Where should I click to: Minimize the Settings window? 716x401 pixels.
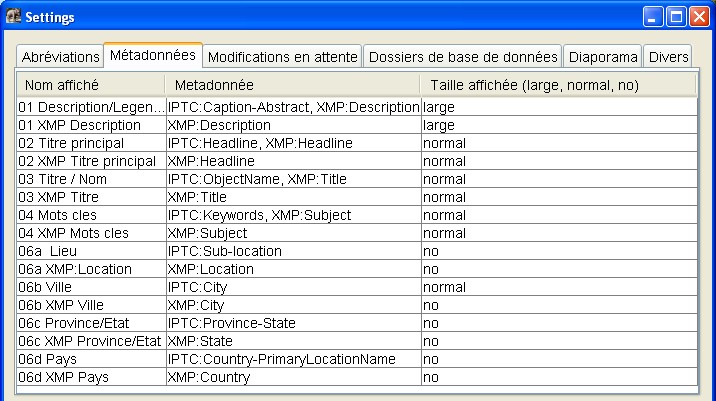click(653, 17)
